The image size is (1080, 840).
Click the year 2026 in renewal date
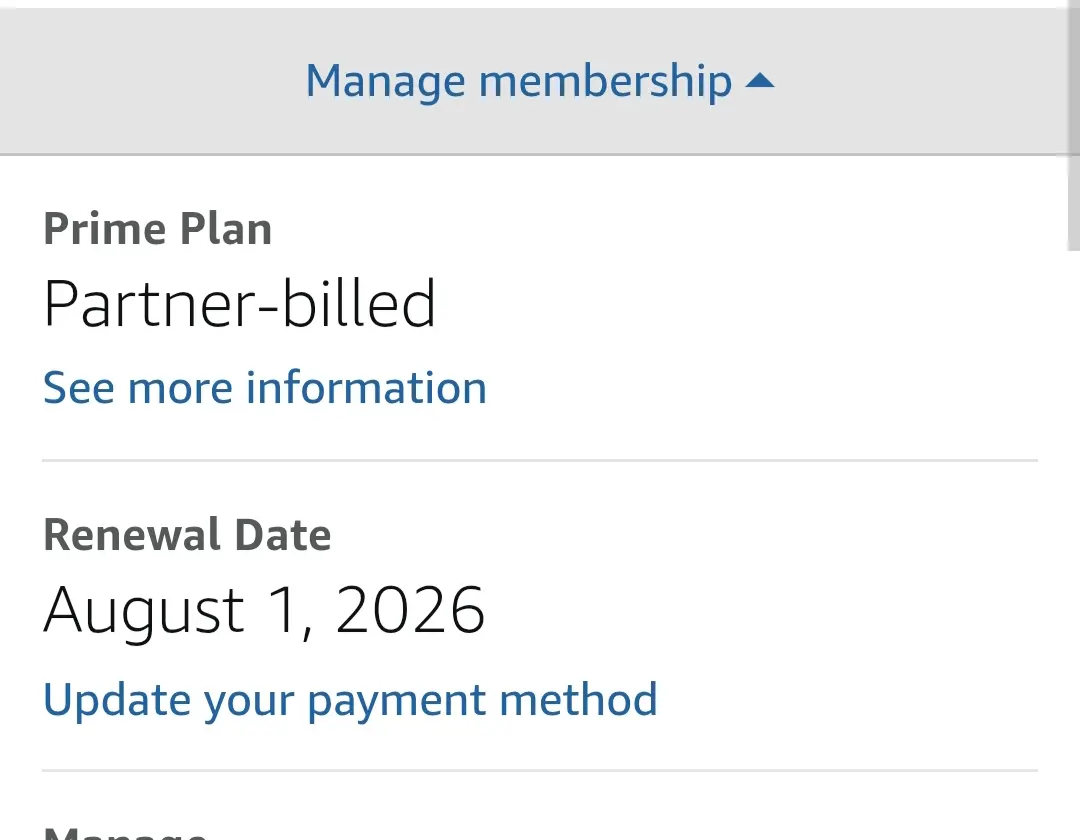coord(411,610)
